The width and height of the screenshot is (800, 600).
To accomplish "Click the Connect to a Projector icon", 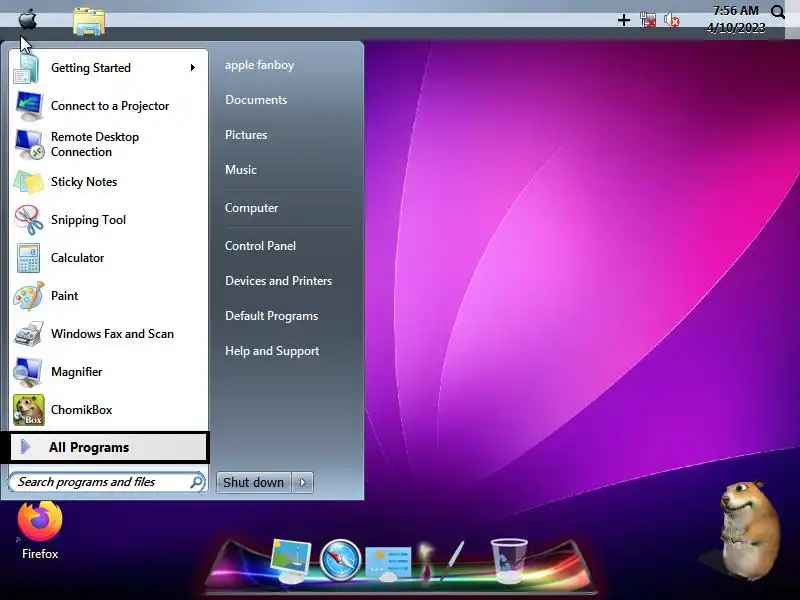I will [x=29, y=106].
